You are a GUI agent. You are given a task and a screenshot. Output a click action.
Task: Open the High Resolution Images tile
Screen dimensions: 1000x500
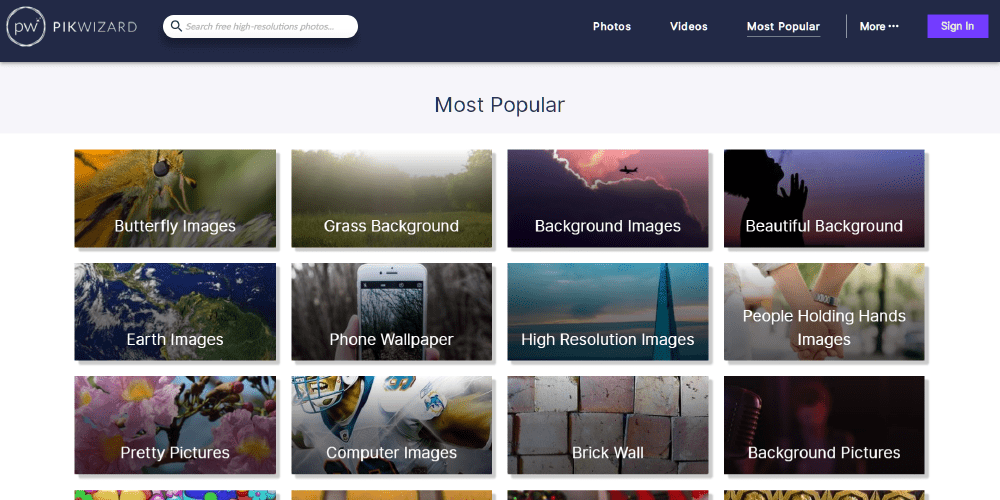tap(608, 312)
